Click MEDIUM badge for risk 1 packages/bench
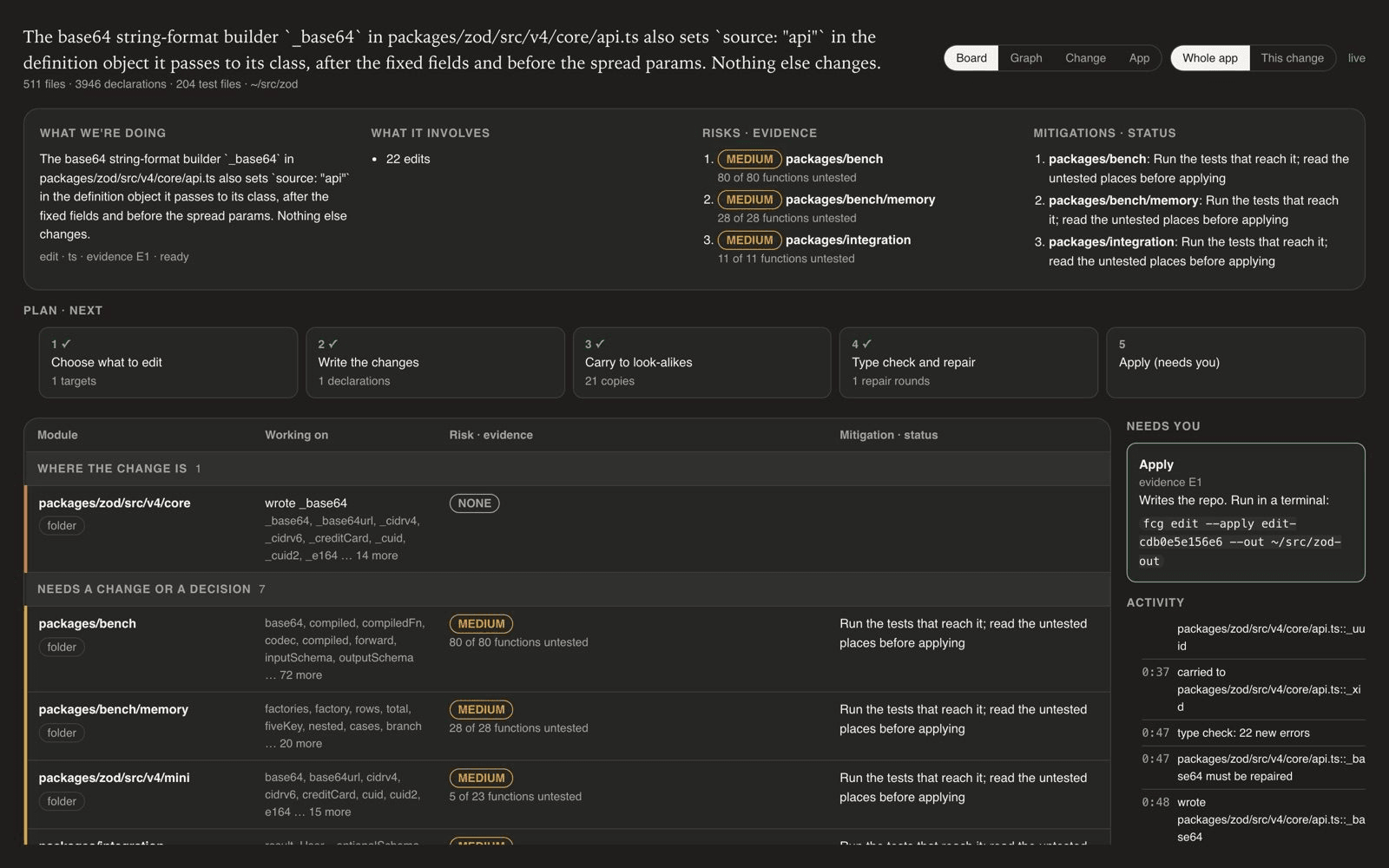 click(x=749, y=160)
